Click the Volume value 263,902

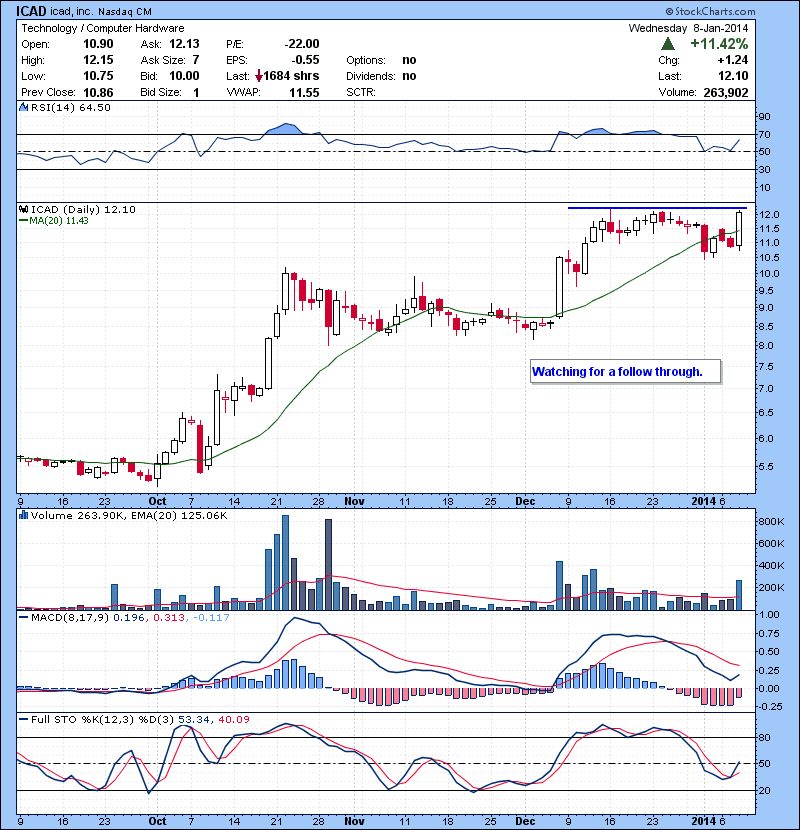(726, 93)
